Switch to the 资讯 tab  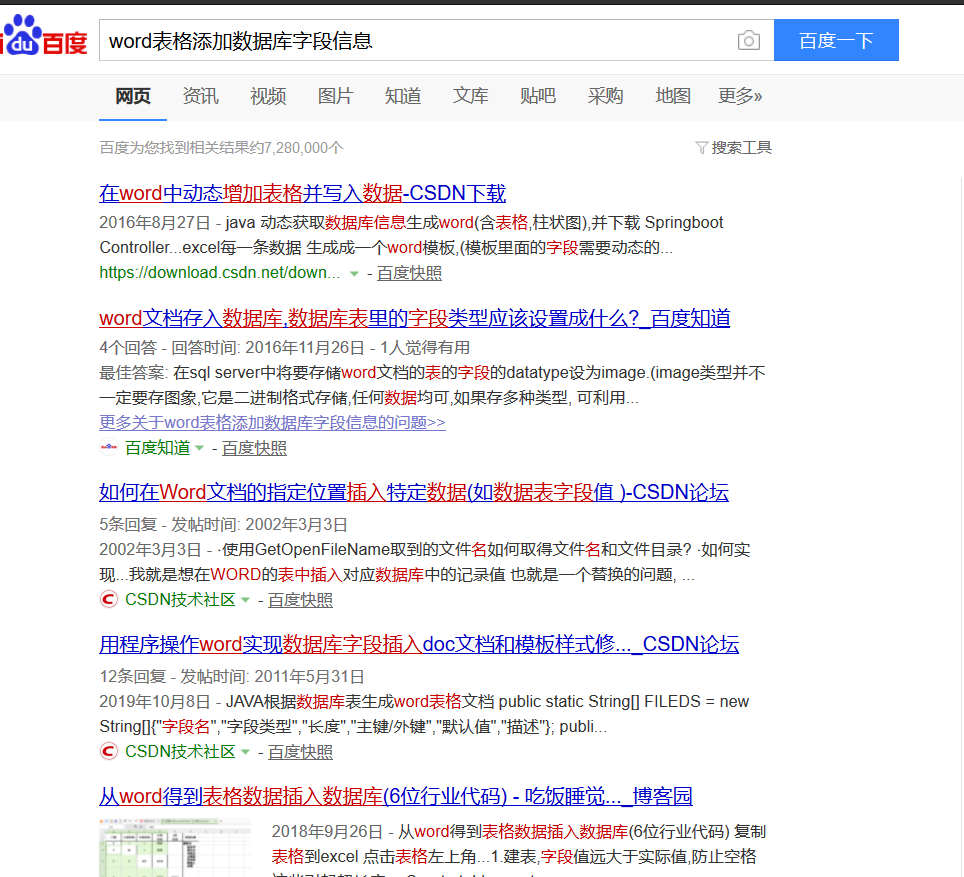tap(200, 96)
